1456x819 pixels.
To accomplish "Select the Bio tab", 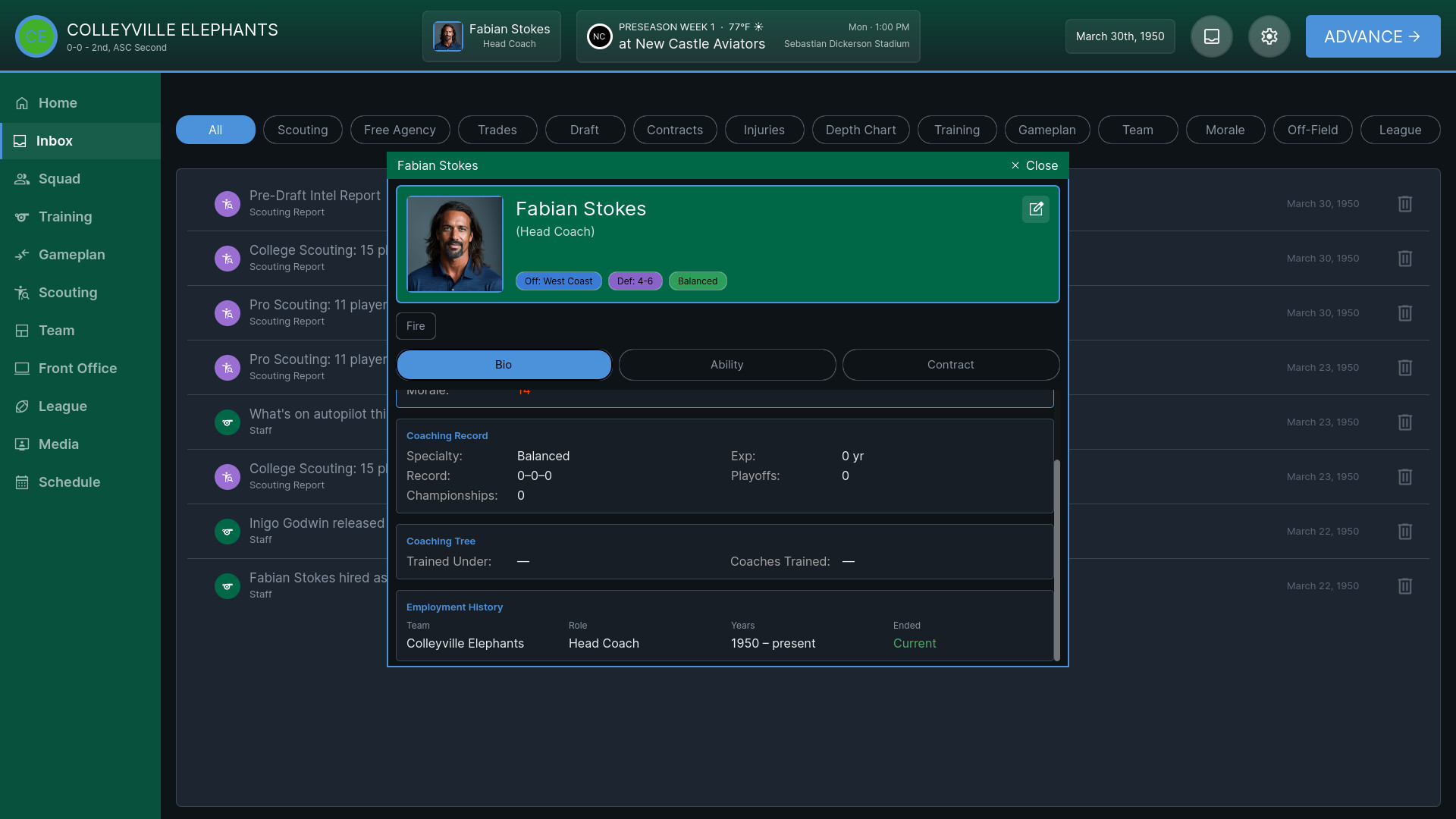I will tap(504, 365).
